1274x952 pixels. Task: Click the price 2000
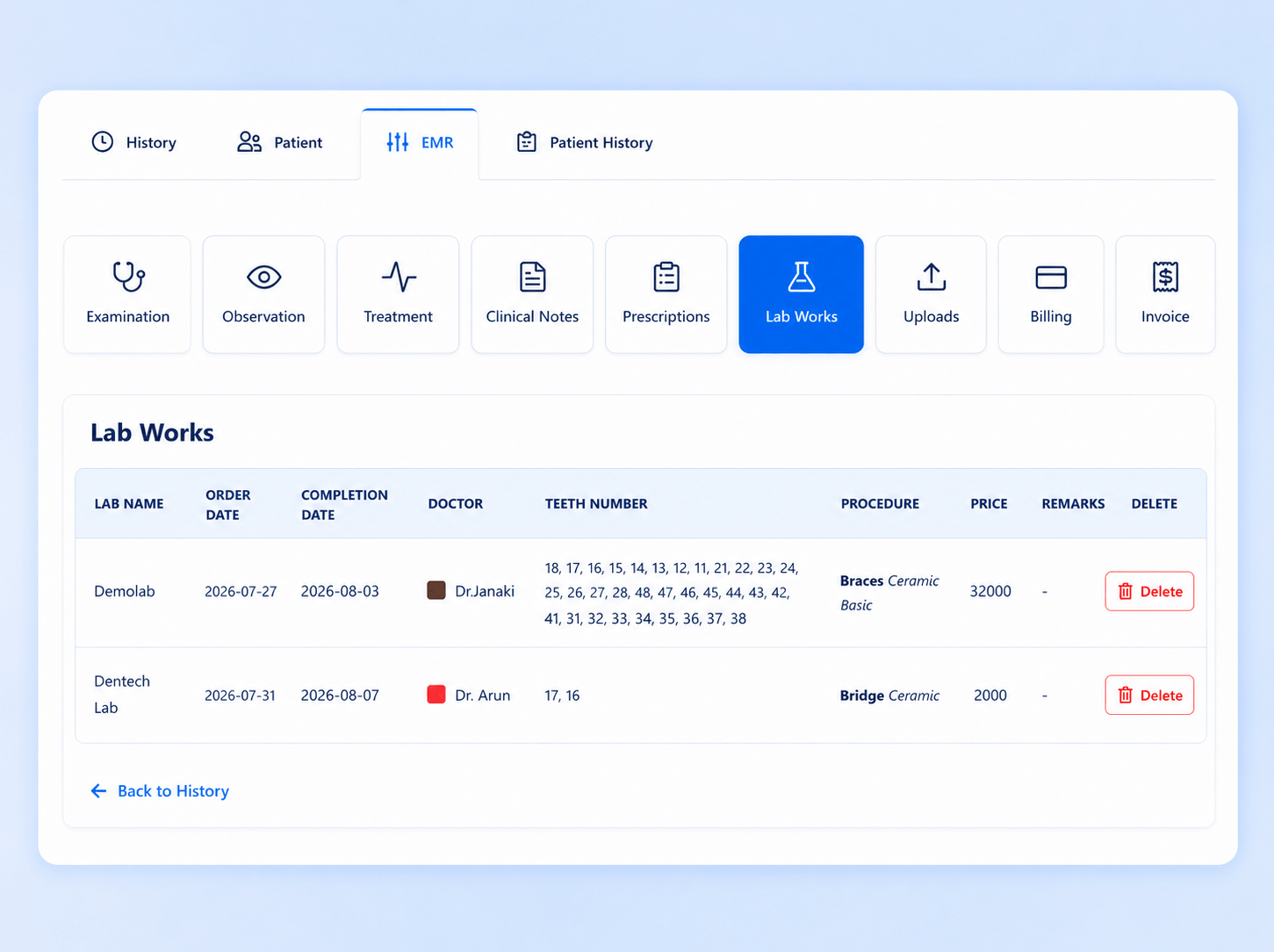(990, 696)
